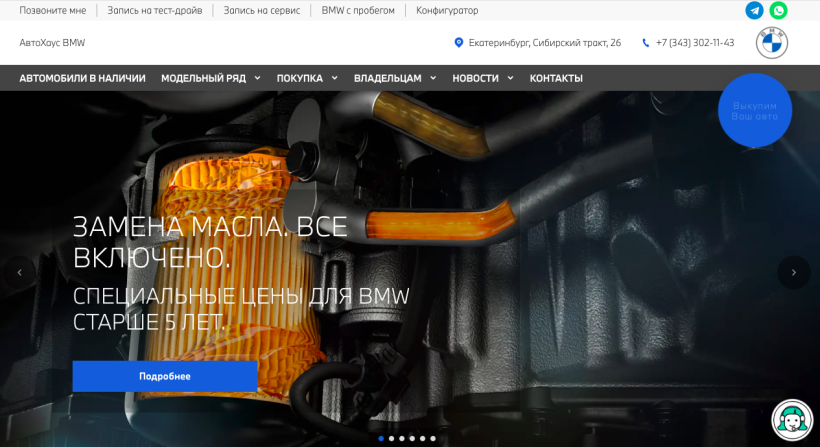Expand the Новости chevron
Image resolution: width=820 pixels, height=447 pixels.
click(x=510, y=78)
